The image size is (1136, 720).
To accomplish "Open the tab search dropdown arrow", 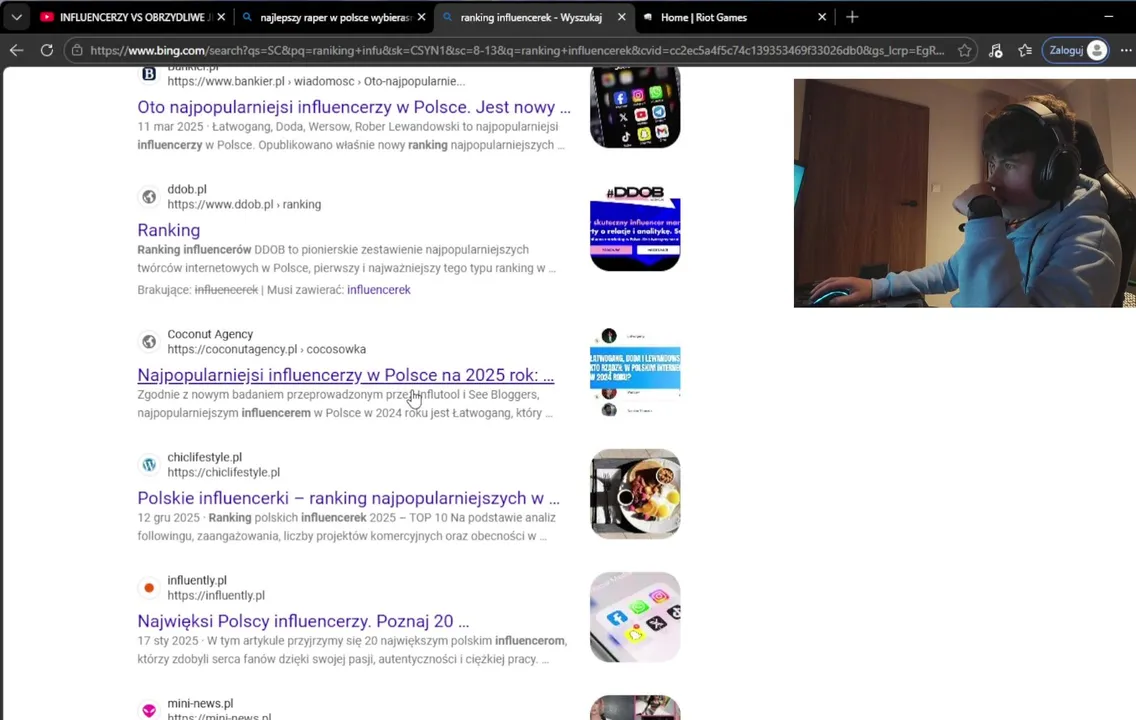I will [x=16, y=17].
